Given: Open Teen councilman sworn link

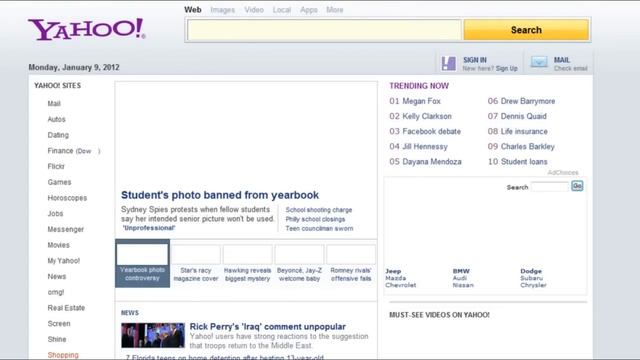Looking at the screenshot, I should [x=319, y=229].
